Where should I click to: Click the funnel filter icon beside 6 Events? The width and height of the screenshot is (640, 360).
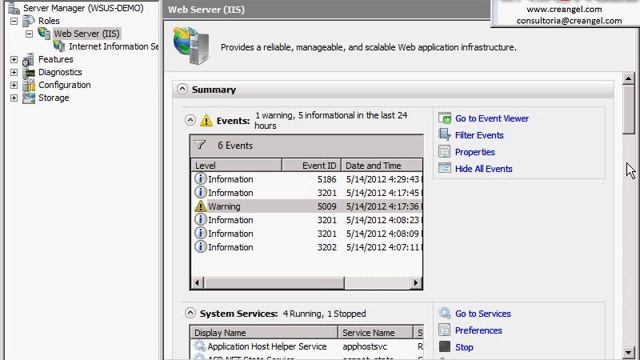pos(200,145)
